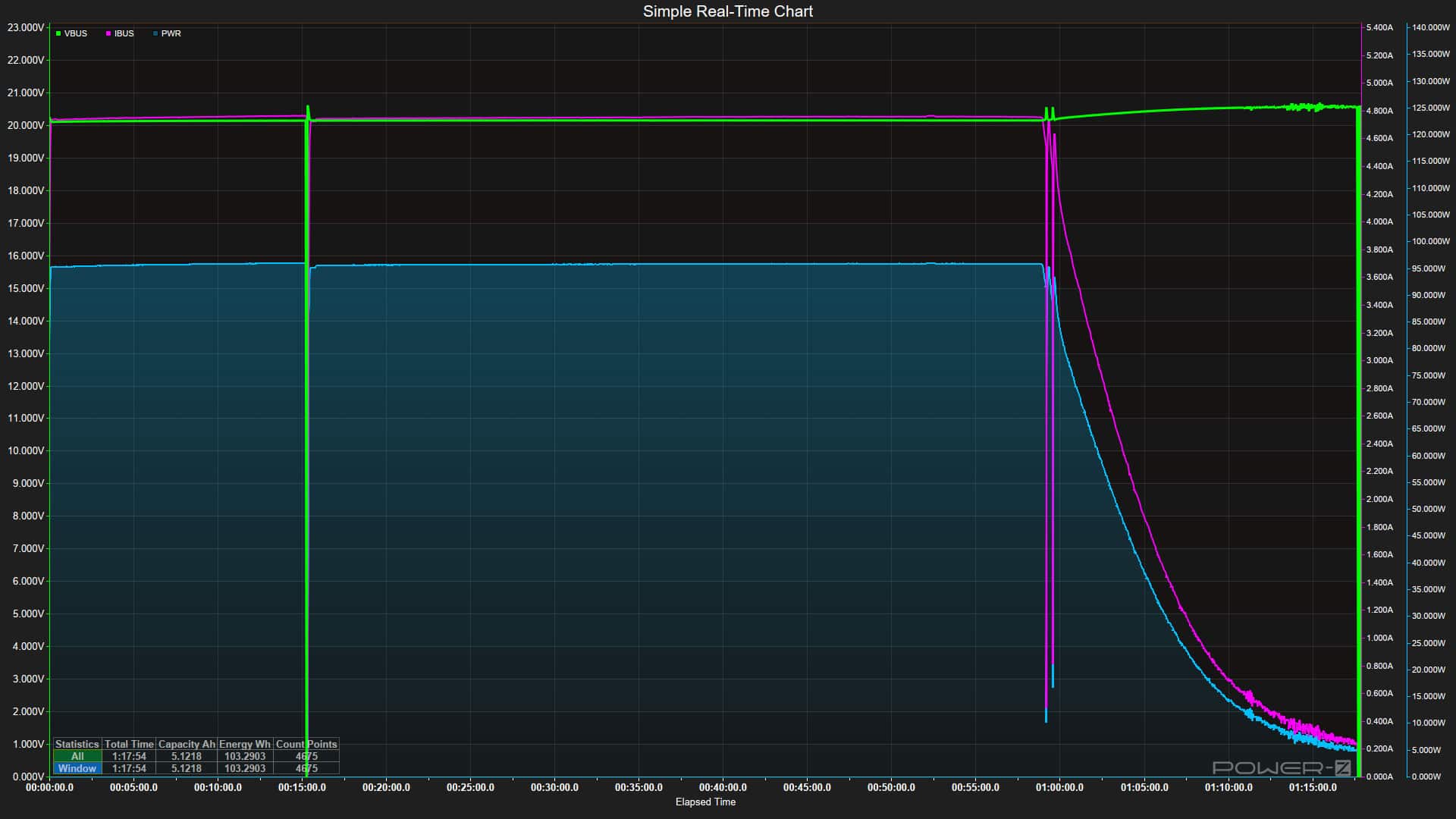The image size is (1456, 819).
Task: Click the magenta IBUS legend swatch
Action: 108,33
